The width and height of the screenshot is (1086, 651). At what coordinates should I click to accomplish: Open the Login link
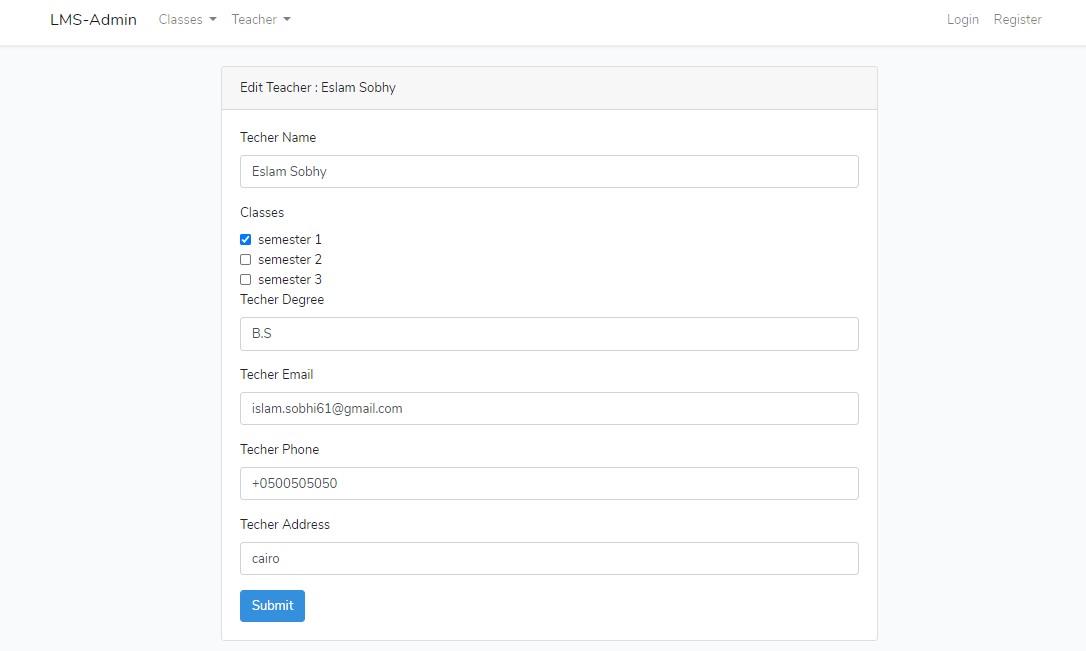pyautogui.click(x=962, y=19)
